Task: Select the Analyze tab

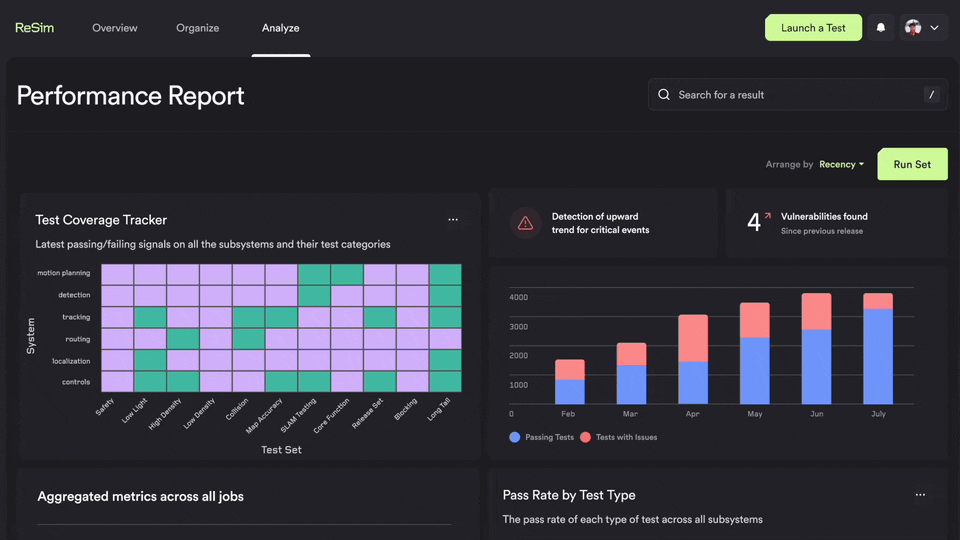Action: pyautogui.click(x=280, y=28)
